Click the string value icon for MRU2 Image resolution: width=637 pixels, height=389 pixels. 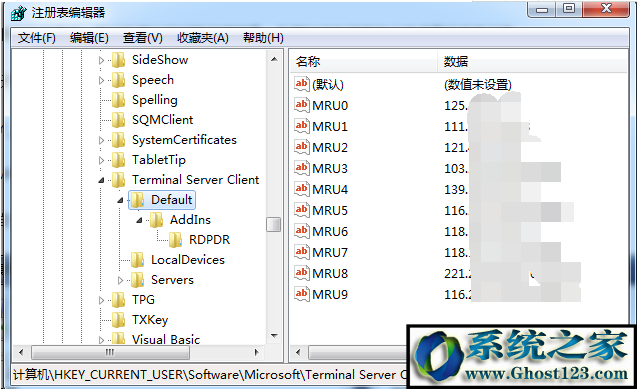pyautogui.click(x=301, y=147)
